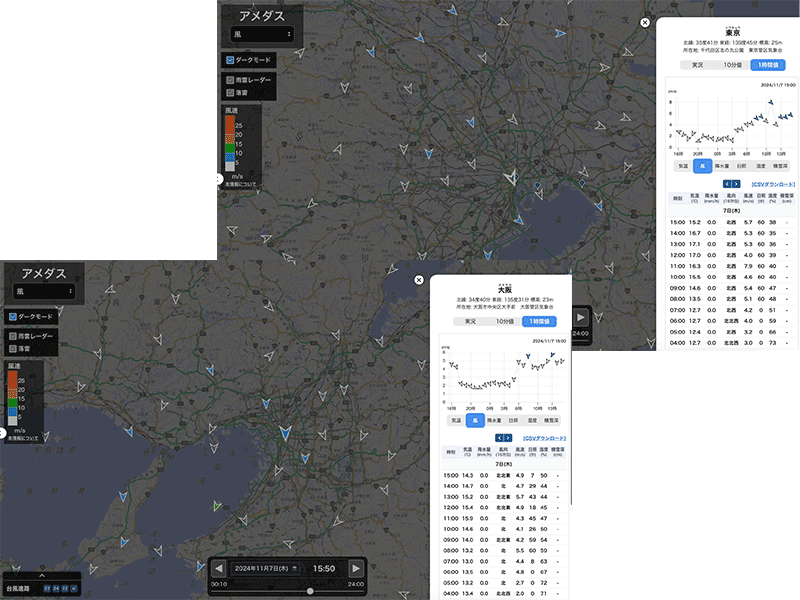Toggle ダークモード checkbox in lower map
This screenshot has height=600, width=800.
[13, 316]
